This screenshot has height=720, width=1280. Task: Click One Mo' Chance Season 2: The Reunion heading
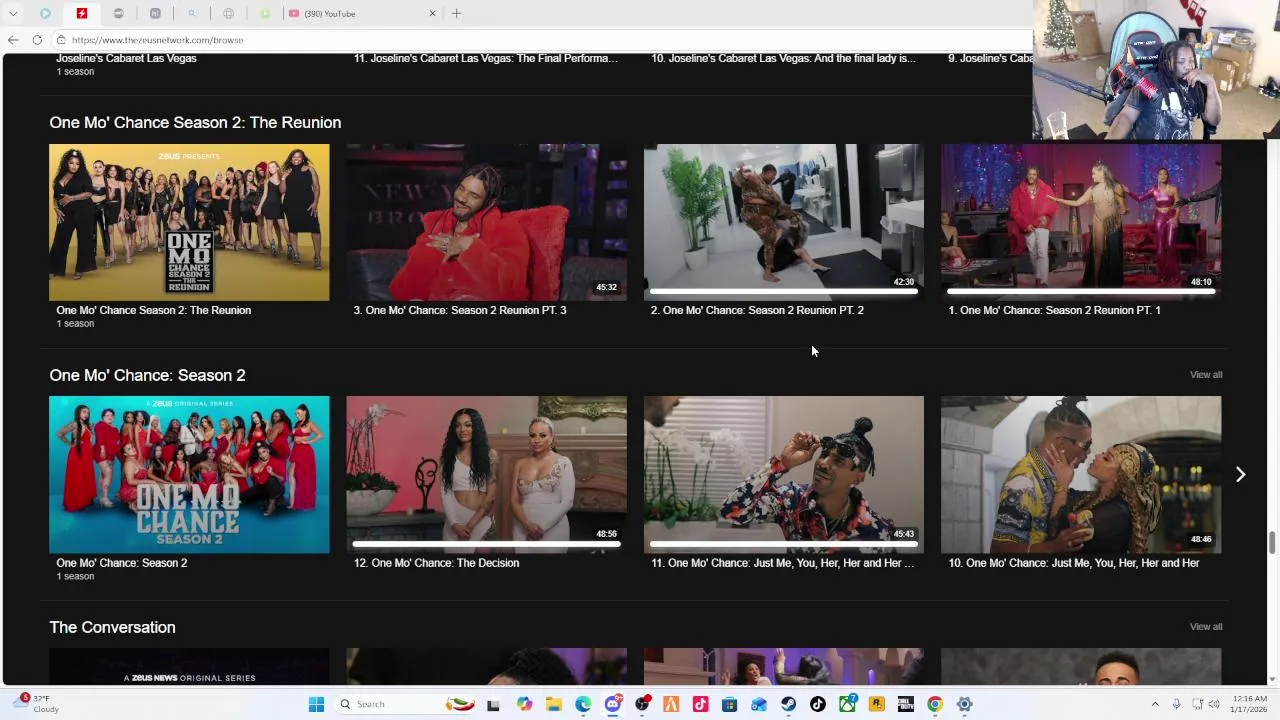point(195,122)
